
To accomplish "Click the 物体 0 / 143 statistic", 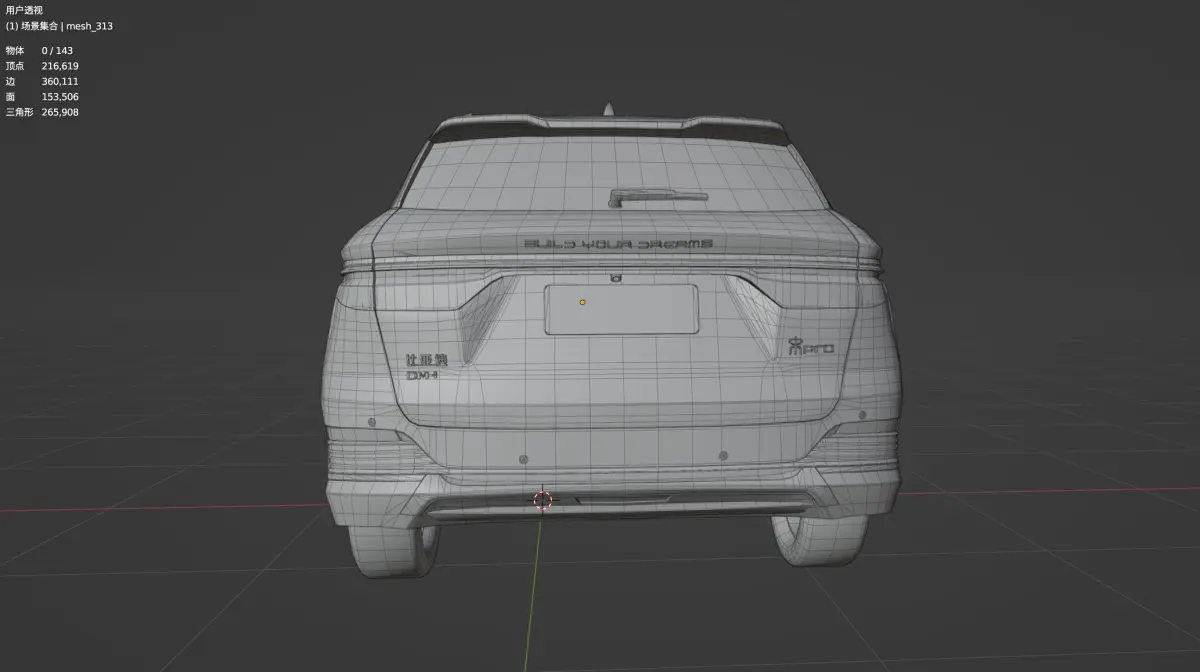I will click(39, 50).
